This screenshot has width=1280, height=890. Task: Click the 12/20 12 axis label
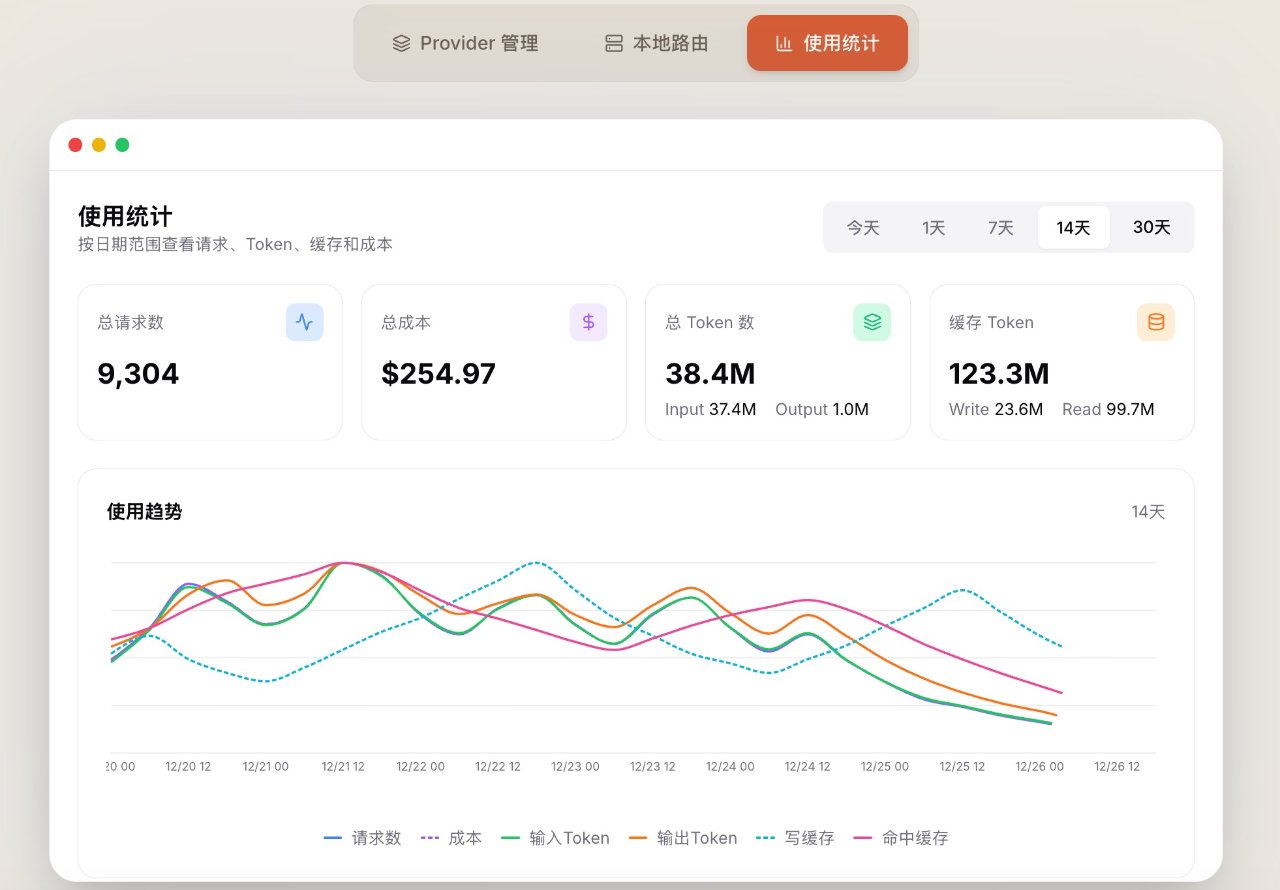click(188, 767)
